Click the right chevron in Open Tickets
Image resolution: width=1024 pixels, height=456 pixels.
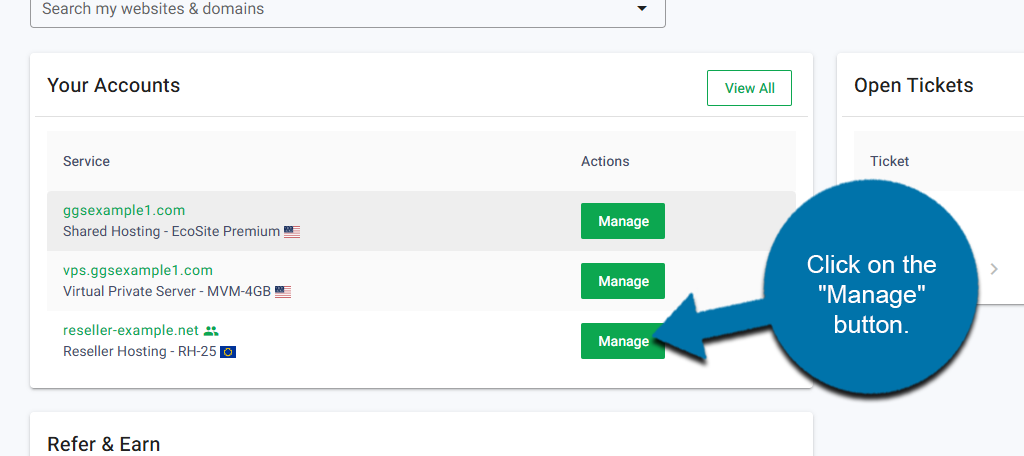tap(993, 268)
